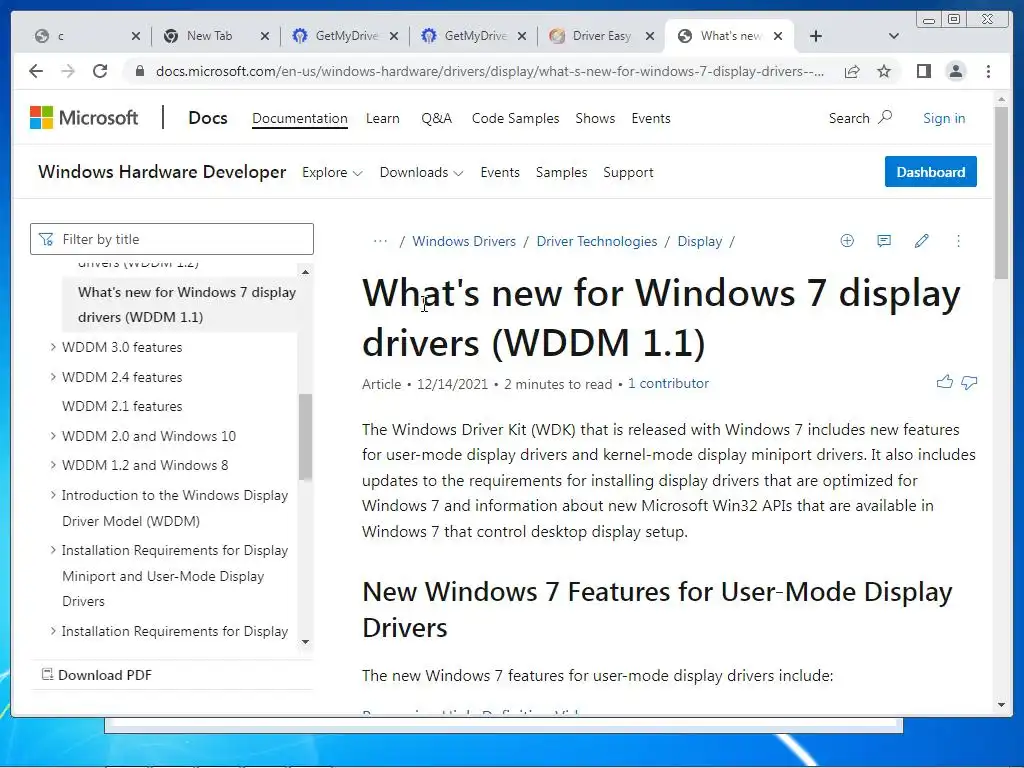Viewport: 1024px width, 768px height.
Task: Bookmark the page with the star icon
Action: tap(884, 71)
